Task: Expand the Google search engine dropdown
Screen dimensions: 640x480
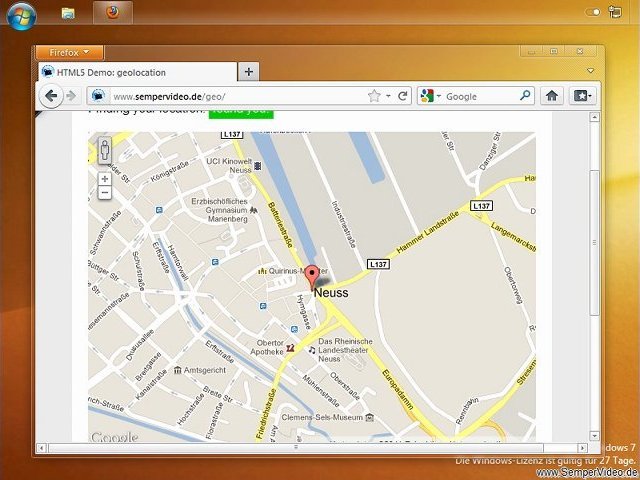Action: tap(431, 96)
